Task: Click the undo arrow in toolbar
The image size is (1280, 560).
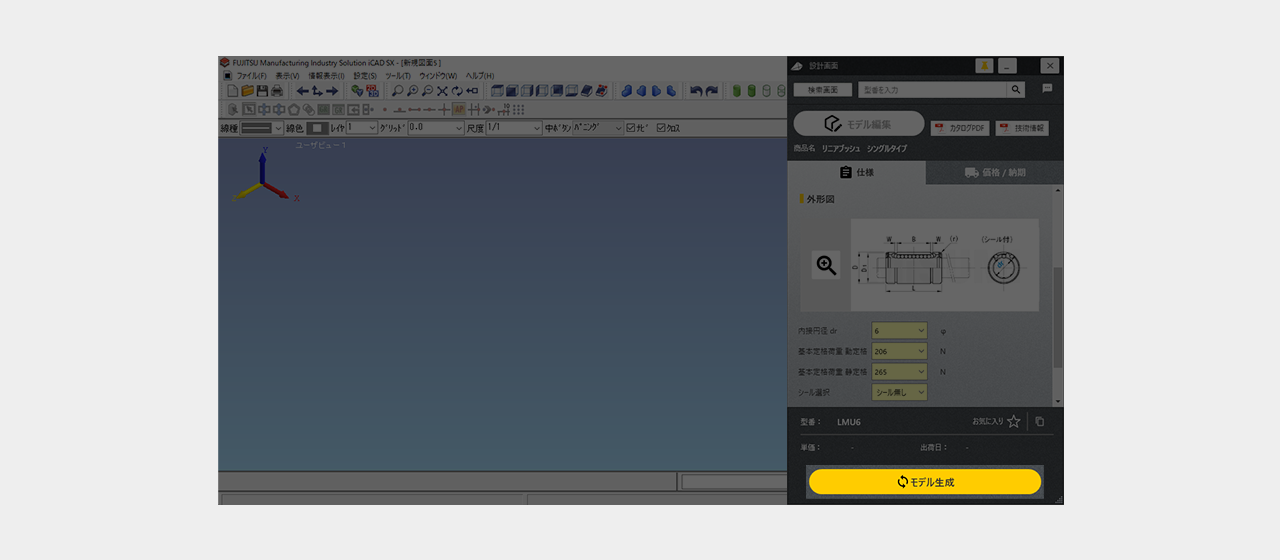Action: [x=696, y=91]
